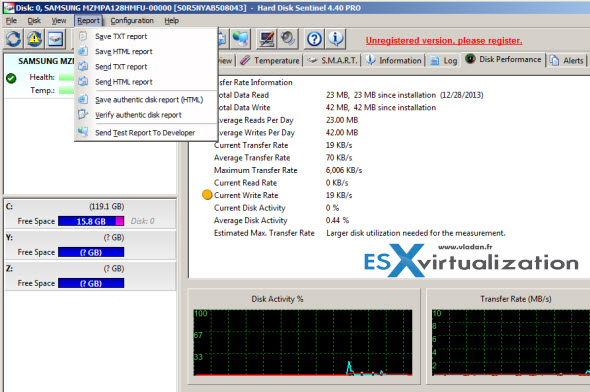The width and height of the screenshot is (590, 392).
Task: Click the hard disk drive toolbar icon
Action: [55, 39]
